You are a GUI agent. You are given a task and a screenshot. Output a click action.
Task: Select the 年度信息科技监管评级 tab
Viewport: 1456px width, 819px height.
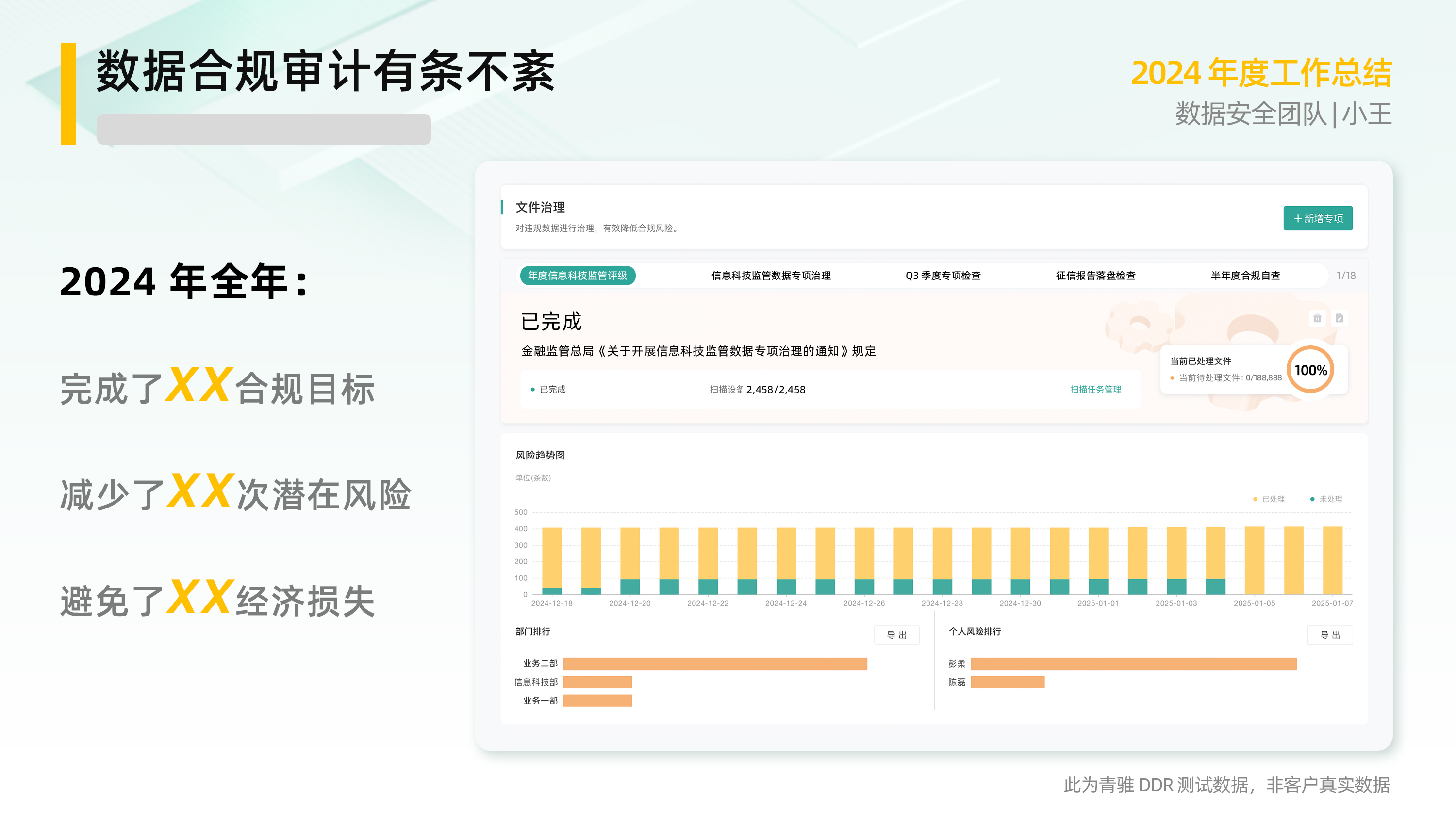coord(577,275)
